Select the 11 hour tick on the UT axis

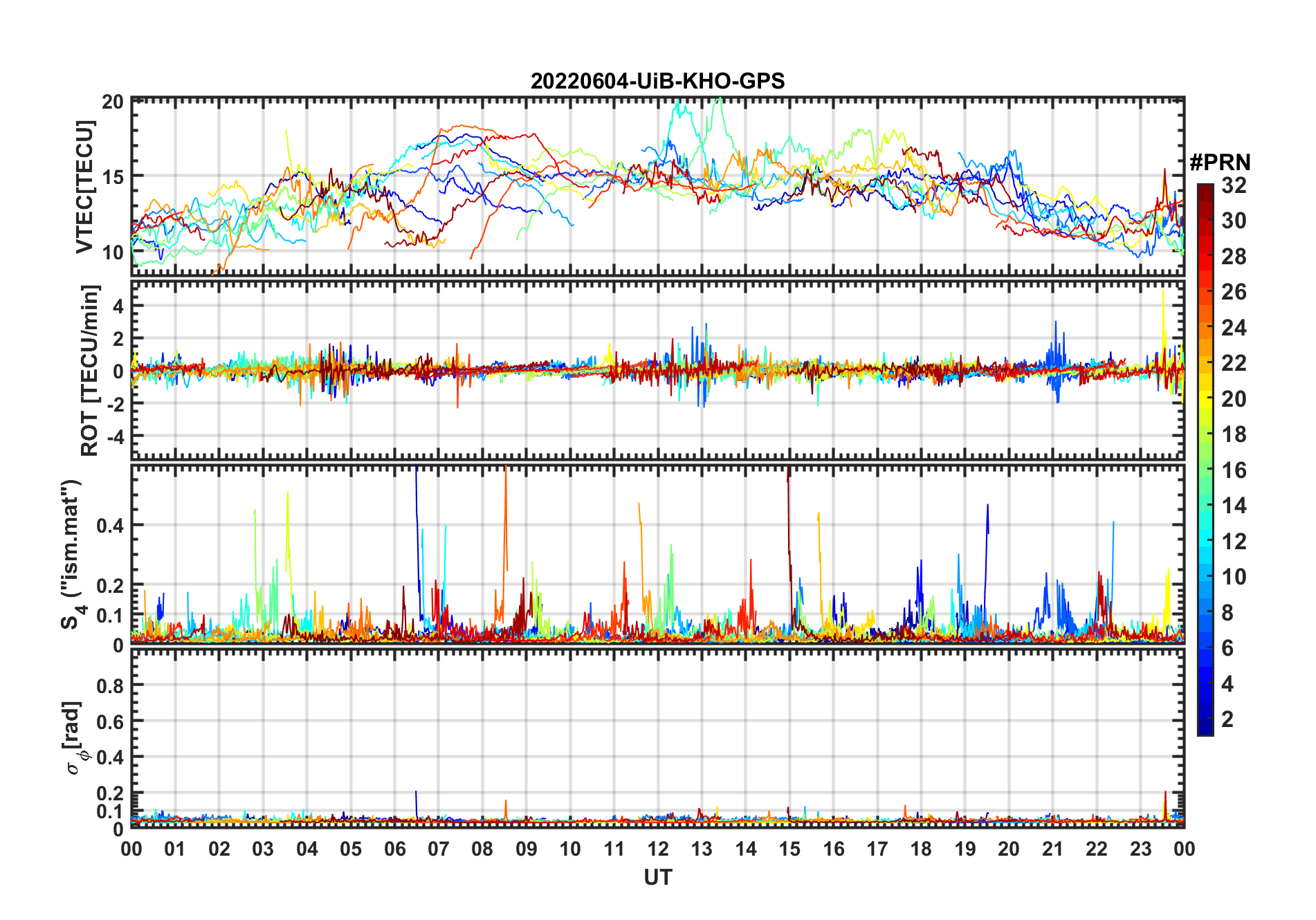tap(614, 849)
